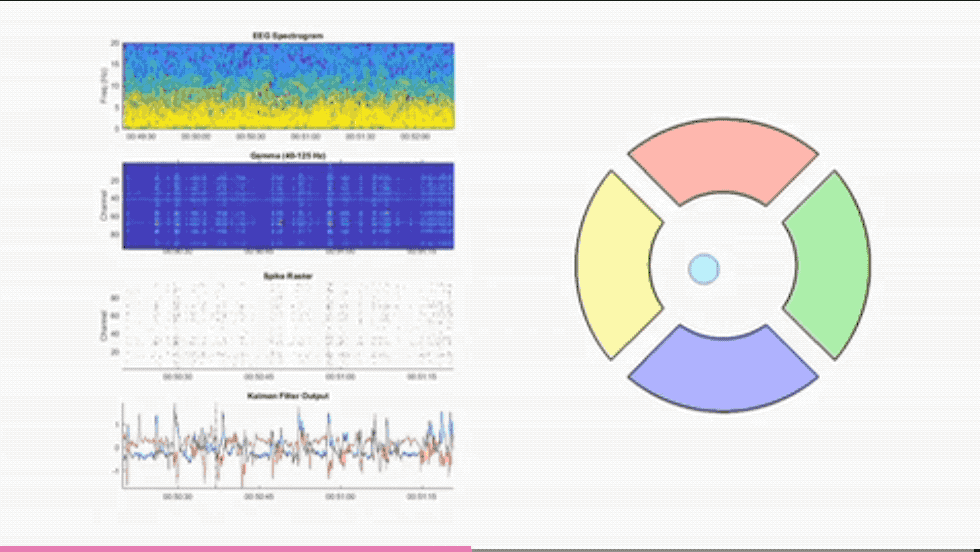Screen dimensions: 980x552
Task: Click the Spike Raster Channel axis label
Action: click(x=104, y=326)
